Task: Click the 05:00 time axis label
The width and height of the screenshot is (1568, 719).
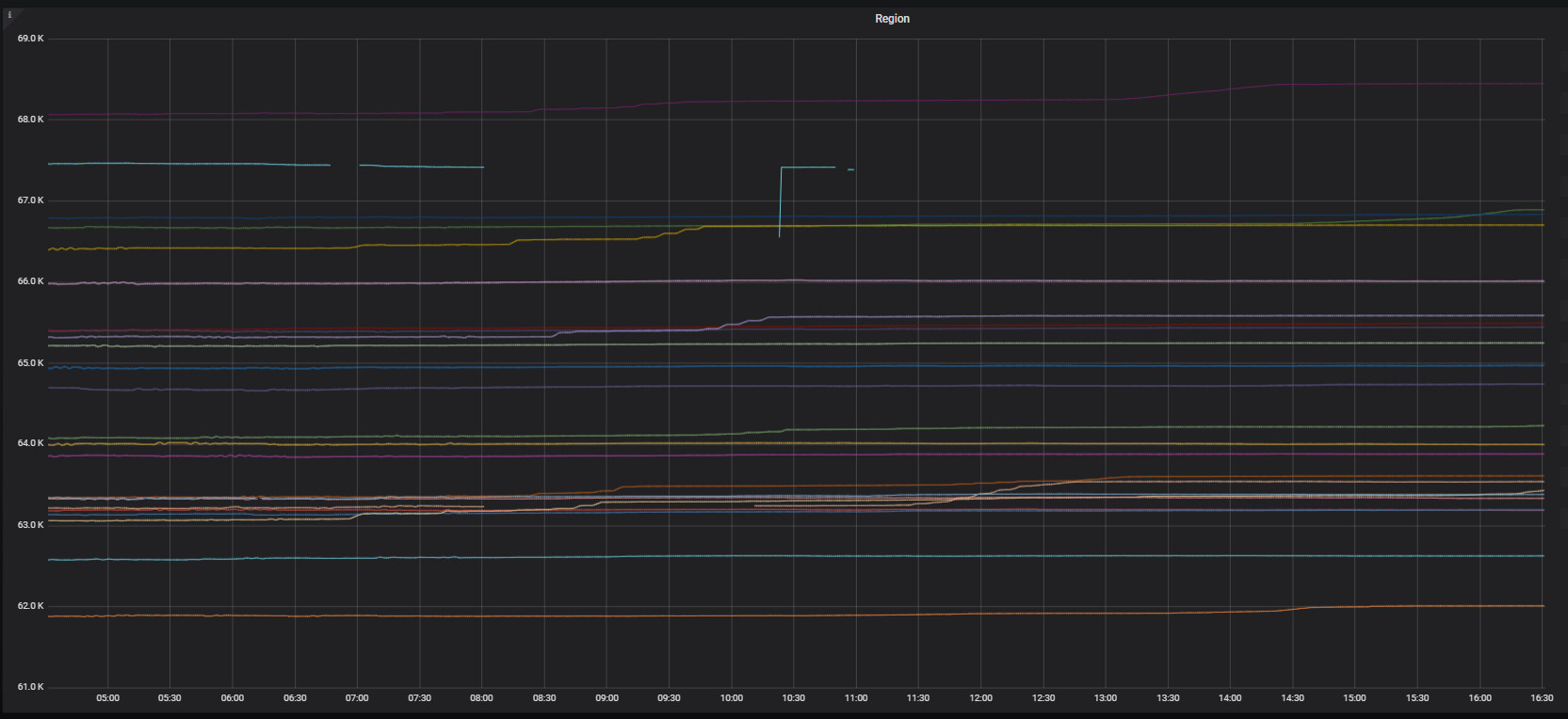Action: click(107, 698)
